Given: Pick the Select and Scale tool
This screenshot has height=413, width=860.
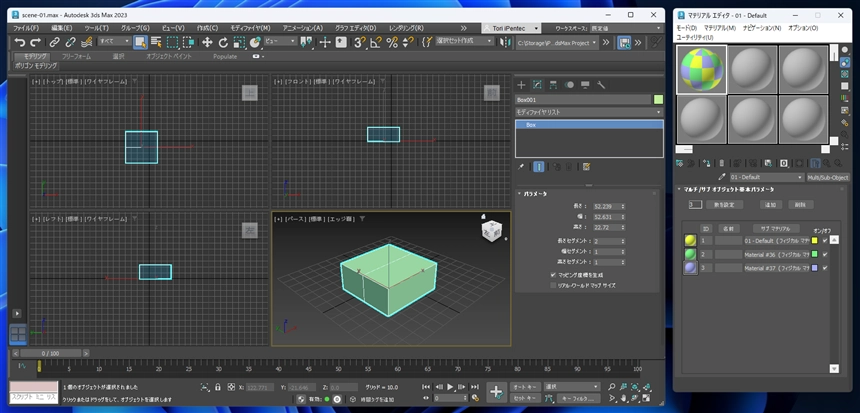Looking at the screenshot, I should point(239,42).
